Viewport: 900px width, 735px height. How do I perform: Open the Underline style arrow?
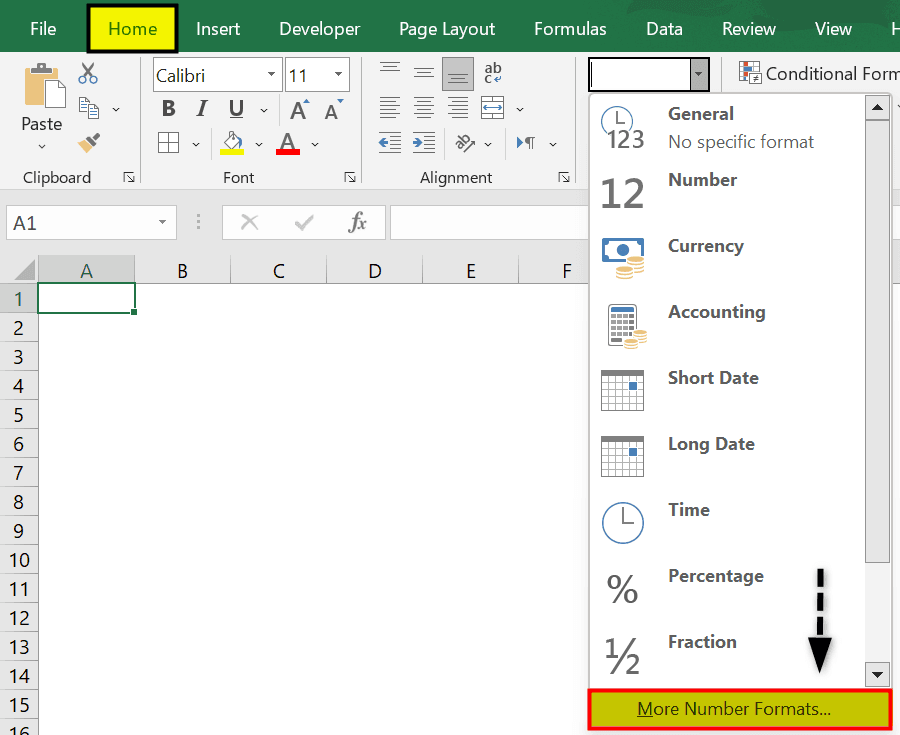click(264, 110)
